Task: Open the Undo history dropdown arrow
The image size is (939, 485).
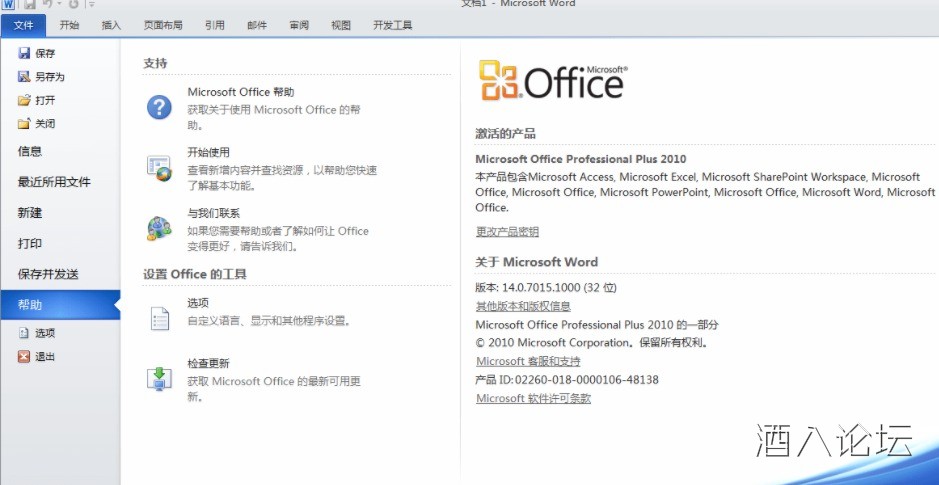Action: [59, 4]
